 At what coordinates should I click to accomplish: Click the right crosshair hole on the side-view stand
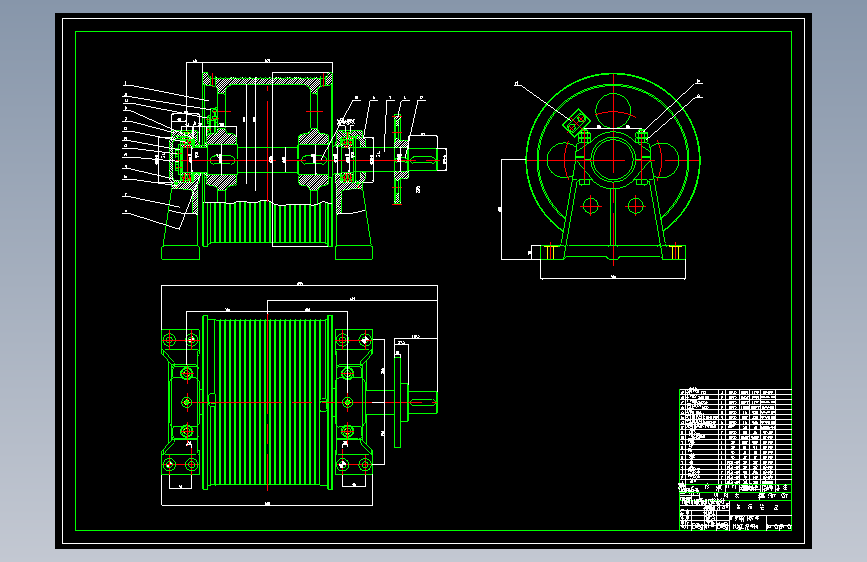pyautogui.click(x=635, y=206)
